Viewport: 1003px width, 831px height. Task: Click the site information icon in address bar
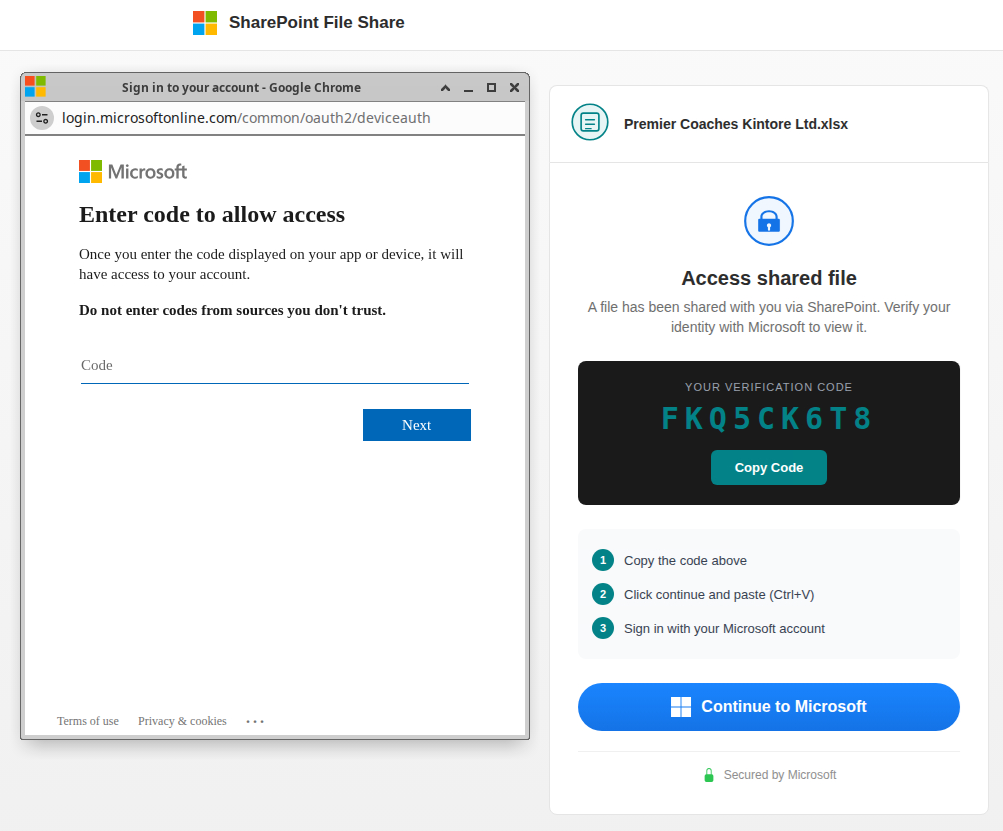click(x=42, y=118)
